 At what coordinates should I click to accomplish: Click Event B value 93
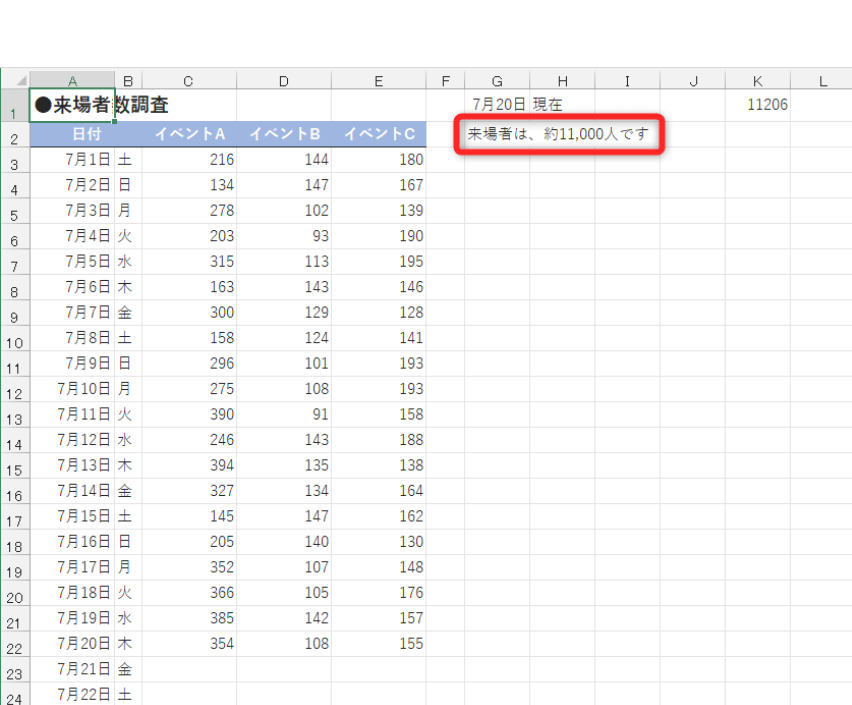click(284, 236)
